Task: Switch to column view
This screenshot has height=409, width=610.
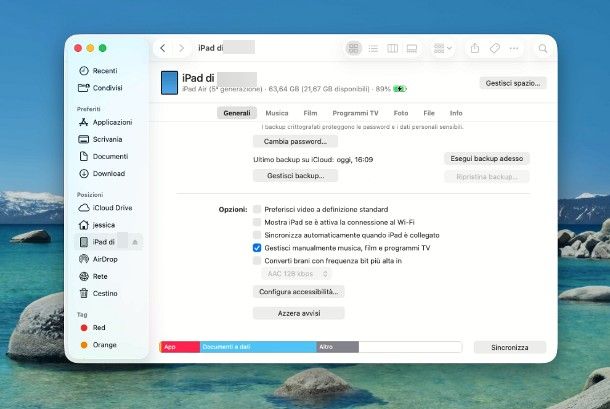Action: (393, 48)
